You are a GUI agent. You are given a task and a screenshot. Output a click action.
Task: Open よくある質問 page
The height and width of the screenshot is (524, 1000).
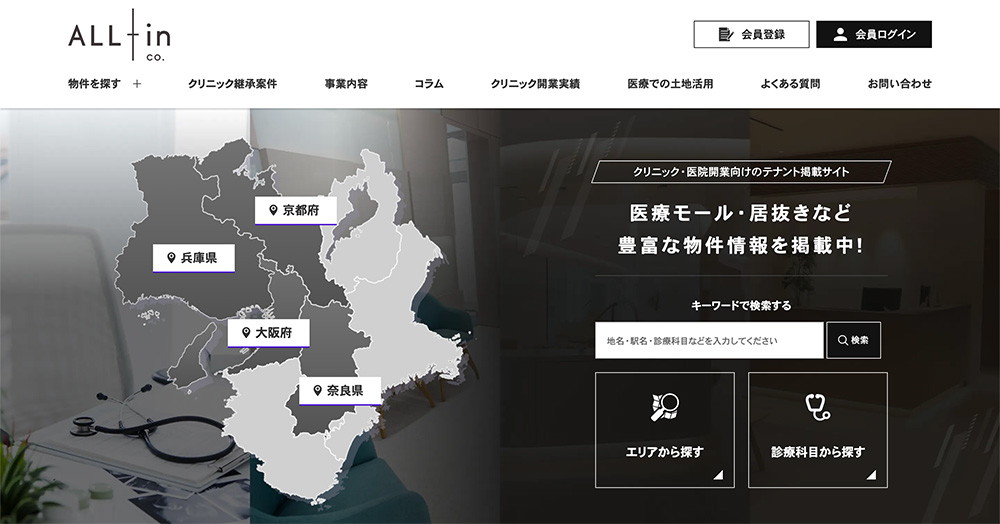pos(790,84)
